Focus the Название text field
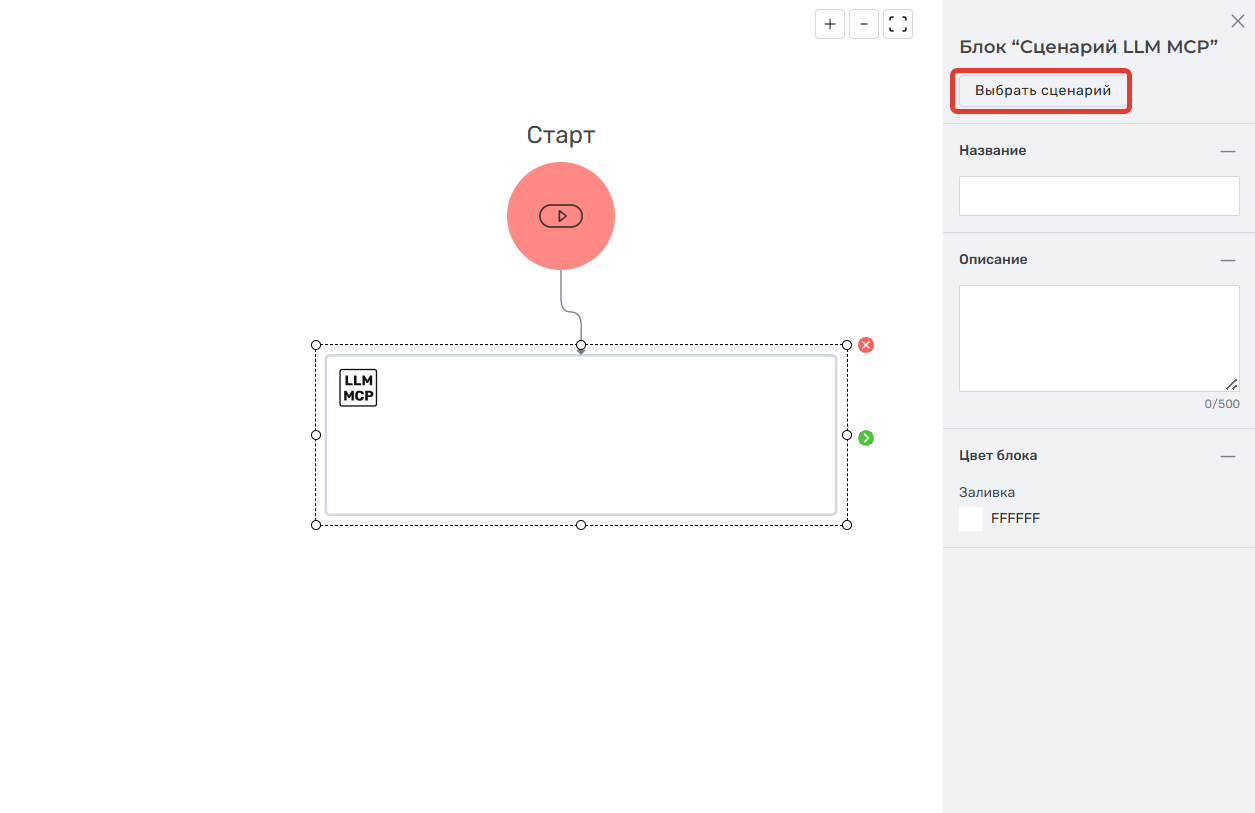This screenshot has width=1255, height=813. click(1099, 196)
